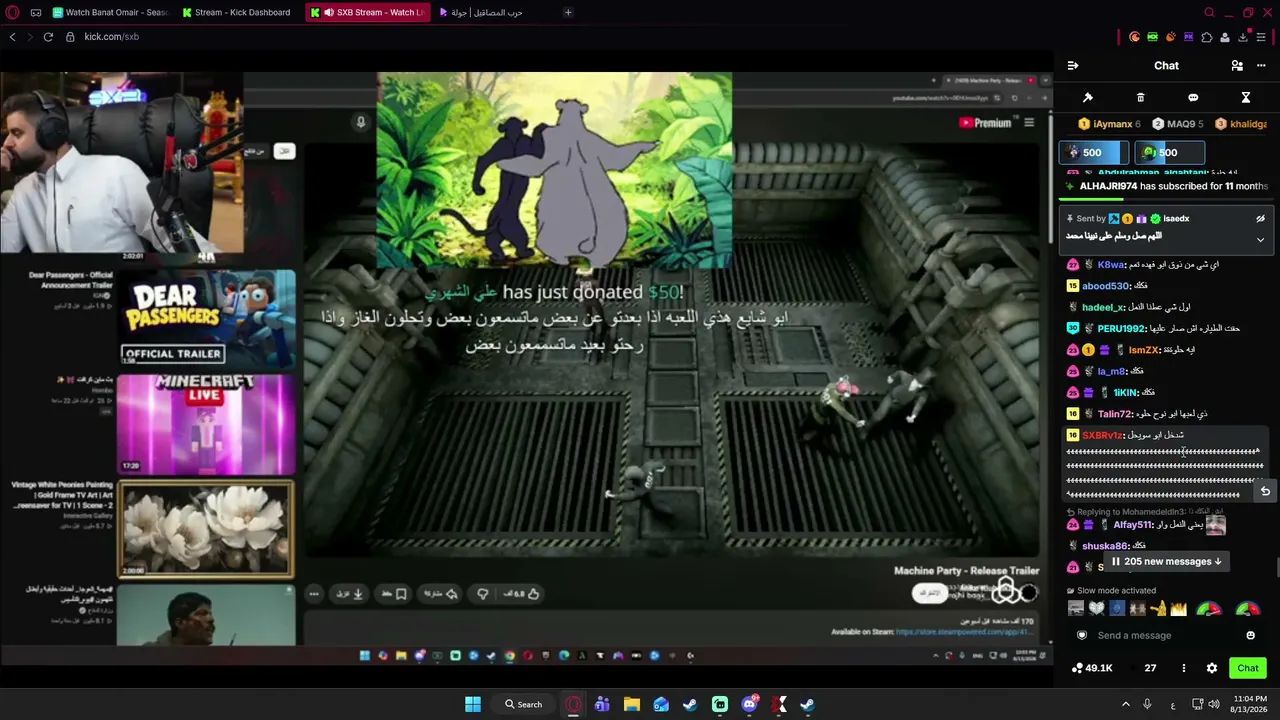Viewport: 1280px width, 720px height.
Task: Switch to the Arabic-titled fourth browser tab
Action: click(x=490, y=13)
